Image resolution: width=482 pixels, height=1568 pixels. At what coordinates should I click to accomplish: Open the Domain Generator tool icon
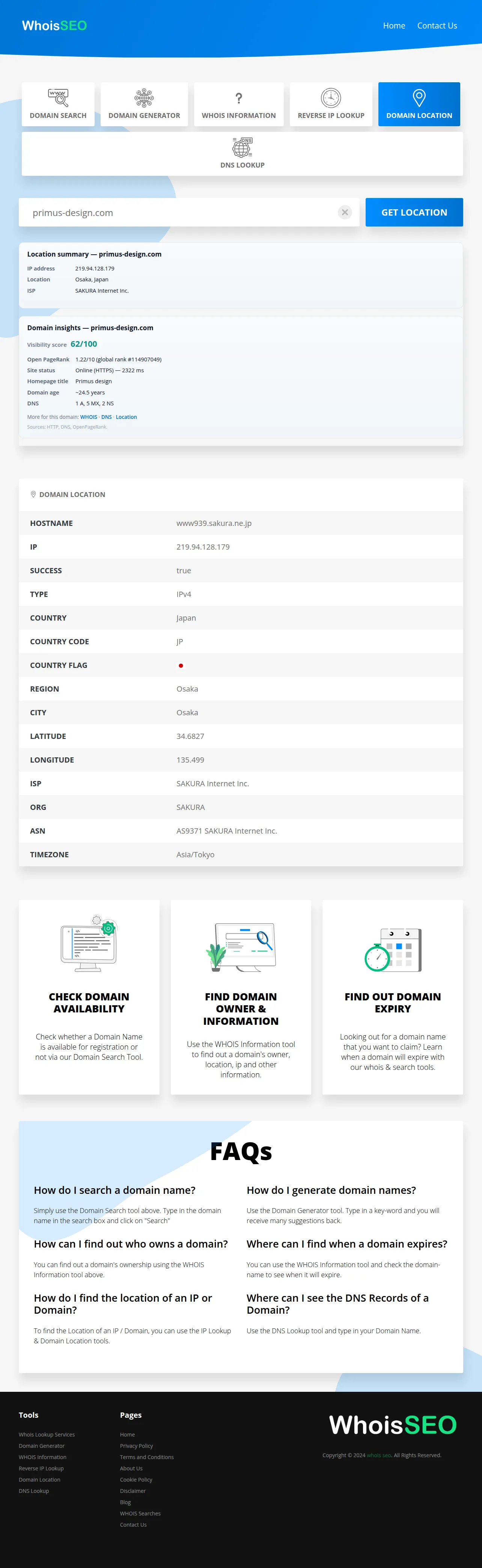pyautogui.click(x=144, y=97)
